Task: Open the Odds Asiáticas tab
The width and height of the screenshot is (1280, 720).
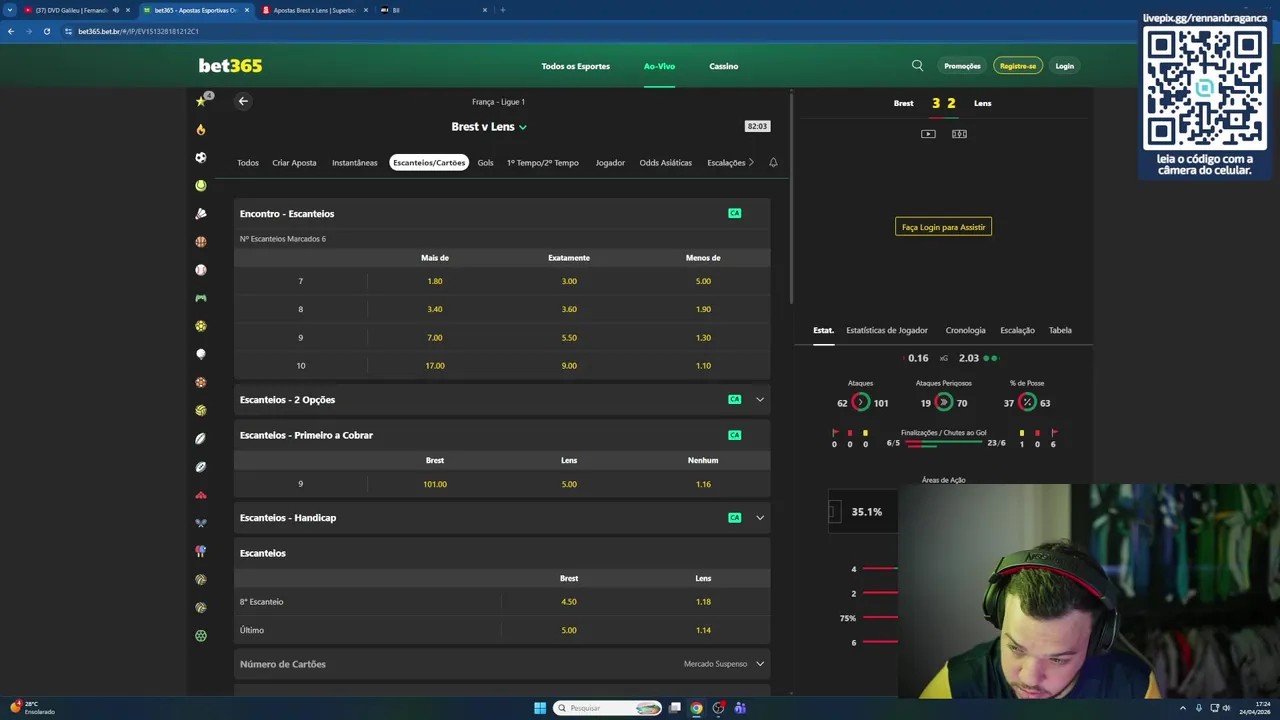Action: pos(666,163)
